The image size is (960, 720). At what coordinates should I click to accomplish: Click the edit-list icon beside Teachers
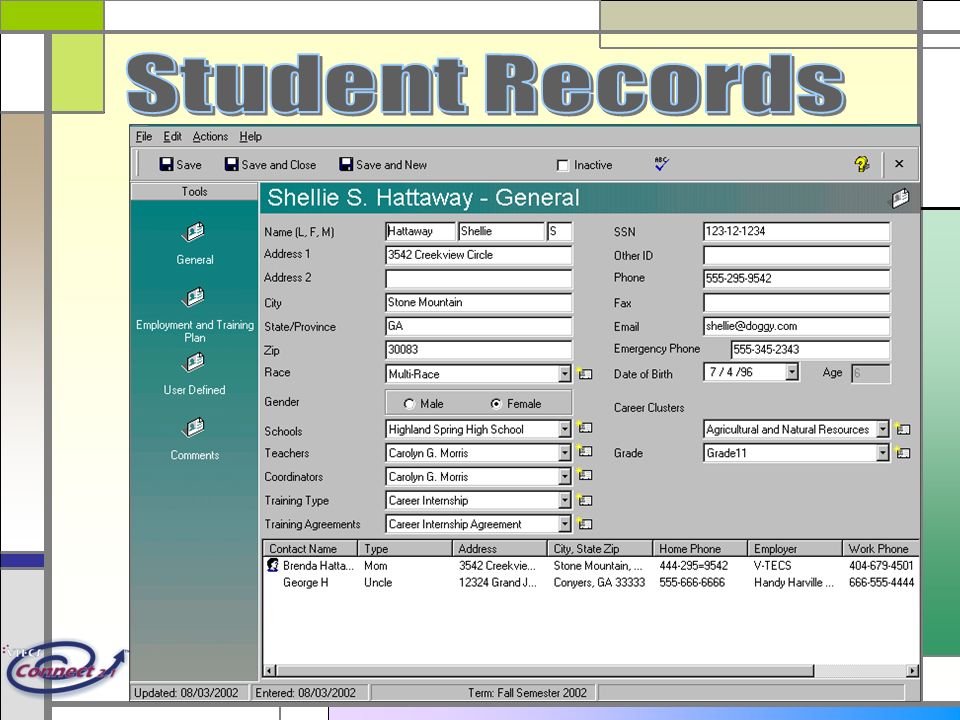tap(585, 452)
